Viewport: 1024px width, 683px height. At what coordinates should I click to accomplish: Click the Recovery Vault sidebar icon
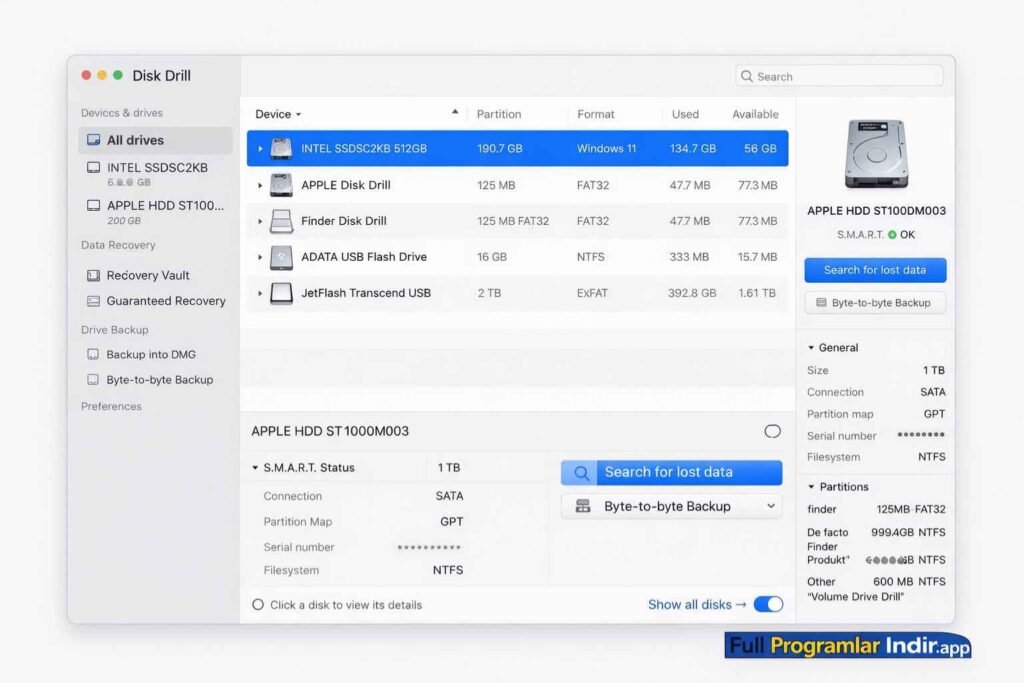pos(93,275)
